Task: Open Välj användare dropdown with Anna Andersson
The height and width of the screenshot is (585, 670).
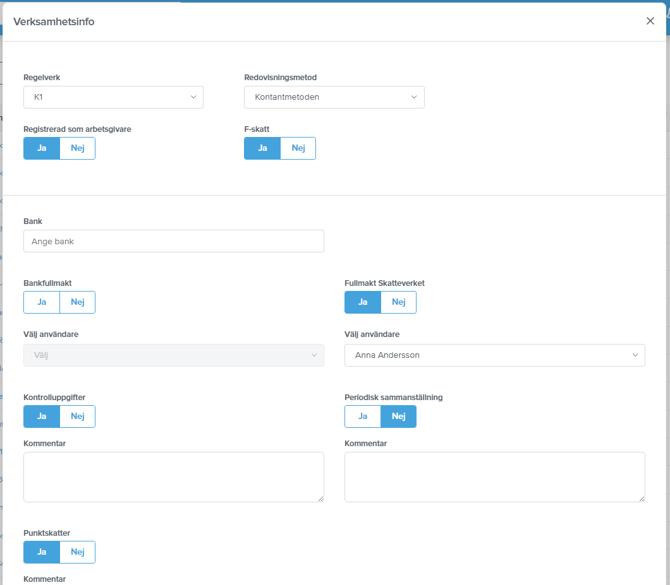Action: (494, 355)
